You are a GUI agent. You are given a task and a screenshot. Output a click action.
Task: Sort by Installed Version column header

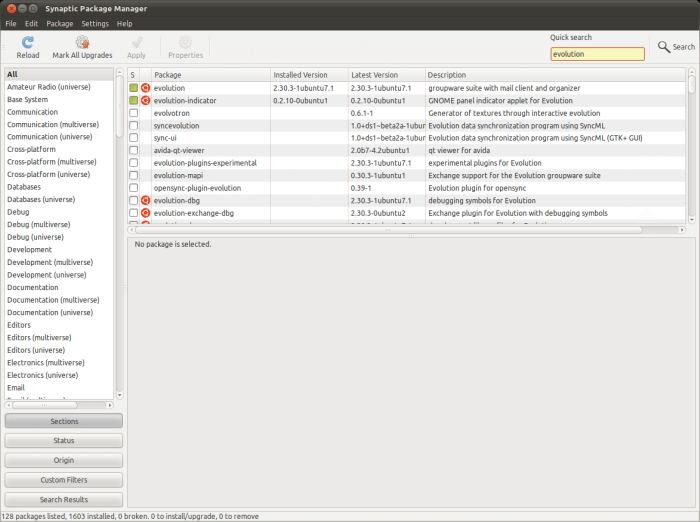pos(309,75)
